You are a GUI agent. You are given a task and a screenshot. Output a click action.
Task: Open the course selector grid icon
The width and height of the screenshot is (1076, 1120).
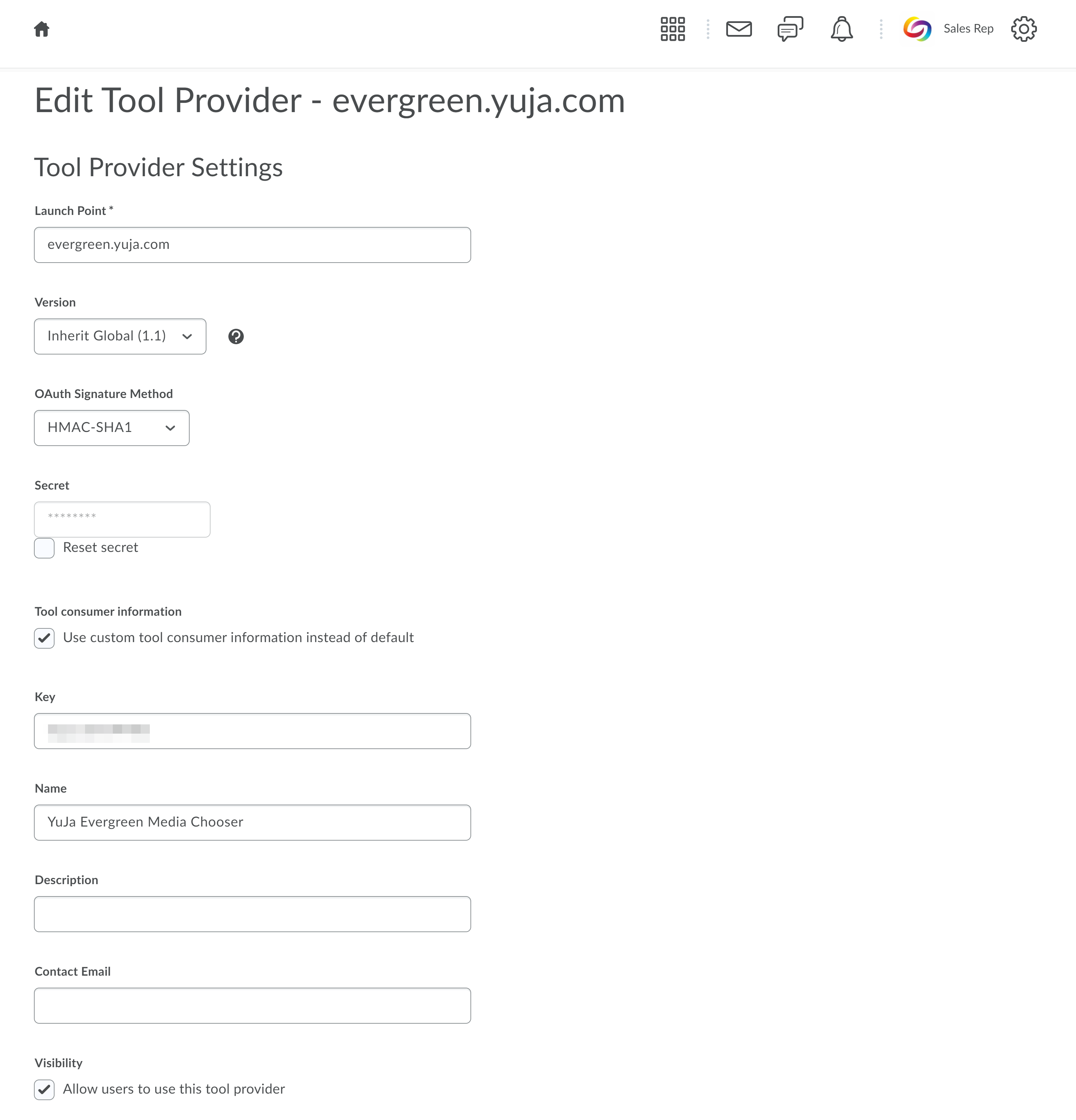[672, 29]
